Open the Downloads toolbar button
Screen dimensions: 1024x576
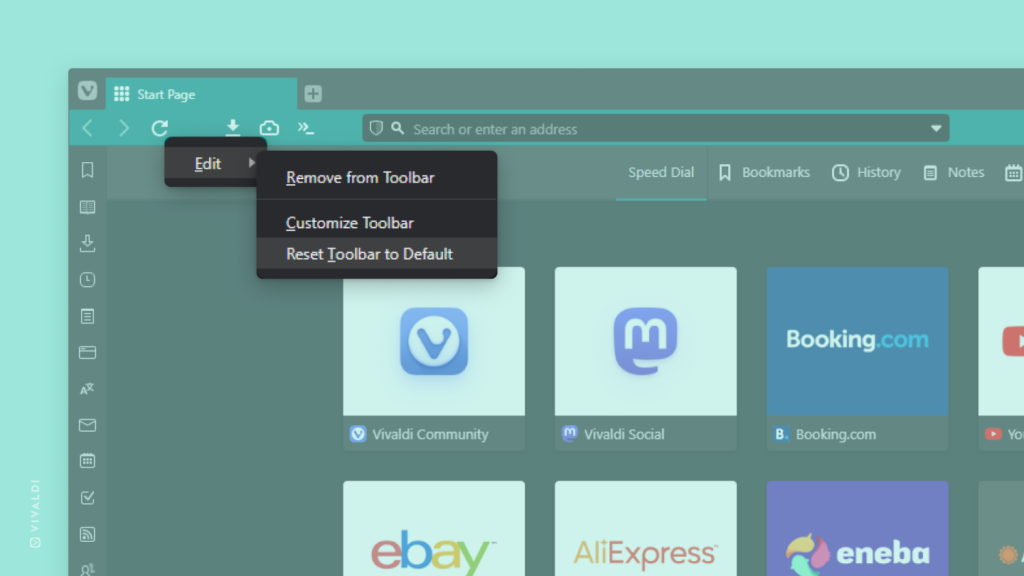pyautogui.click(x=232, y=127)
